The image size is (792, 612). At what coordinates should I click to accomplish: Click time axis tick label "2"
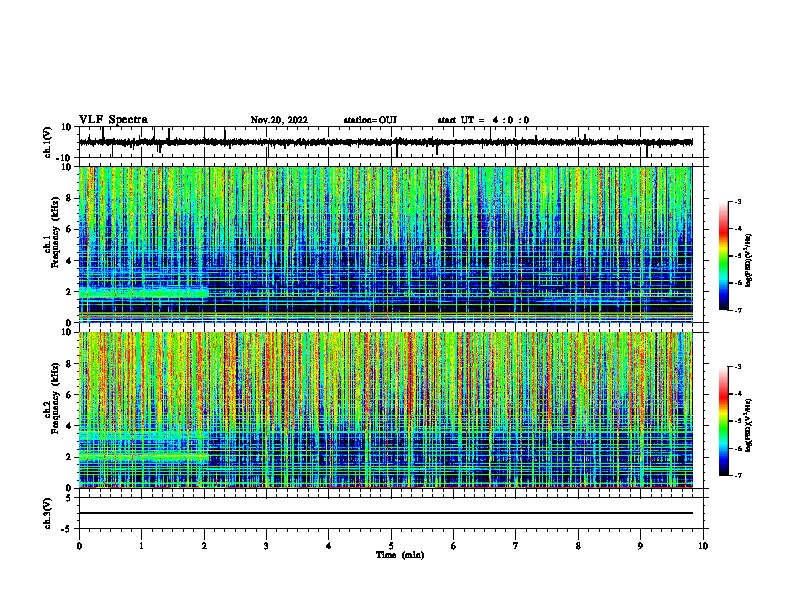point(204,546)
